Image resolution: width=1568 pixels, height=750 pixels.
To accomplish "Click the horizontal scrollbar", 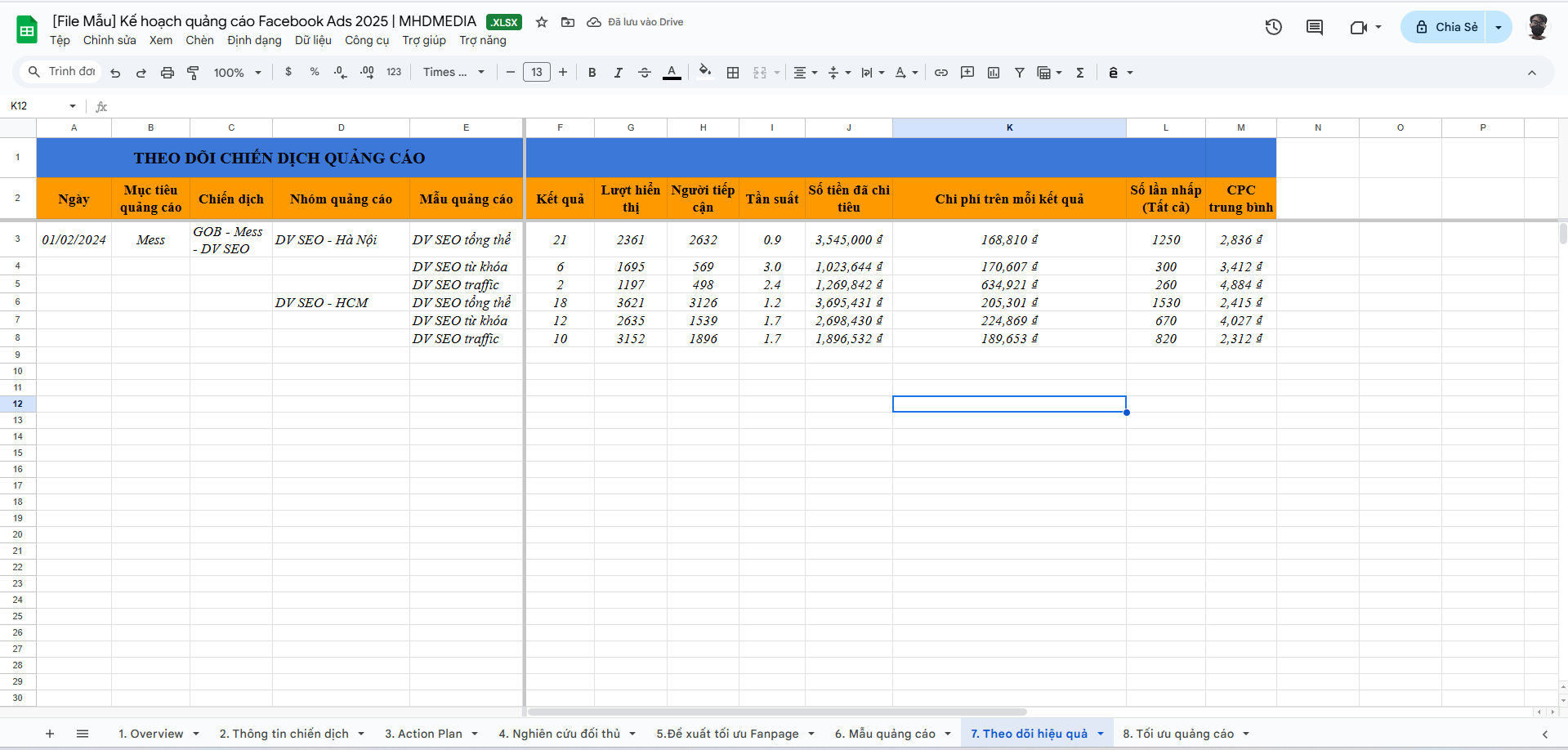I will coord(777,712).
